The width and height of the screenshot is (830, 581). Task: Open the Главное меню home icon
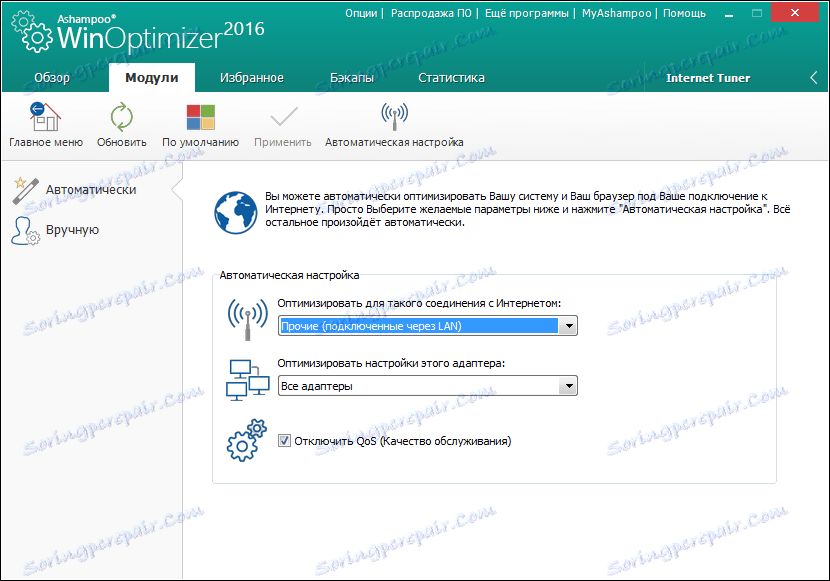(x=45, y=115)
